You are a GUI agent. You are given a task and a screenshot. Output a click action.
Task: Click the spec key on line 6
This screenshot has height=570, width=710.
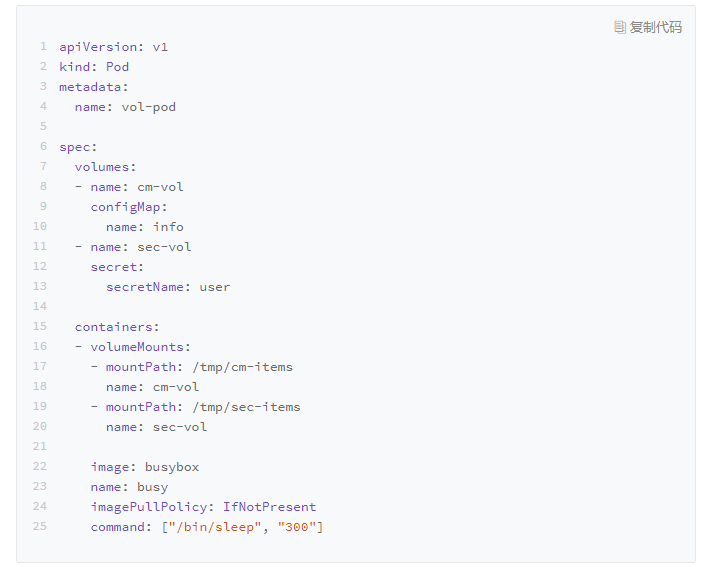tap(74, 147)
